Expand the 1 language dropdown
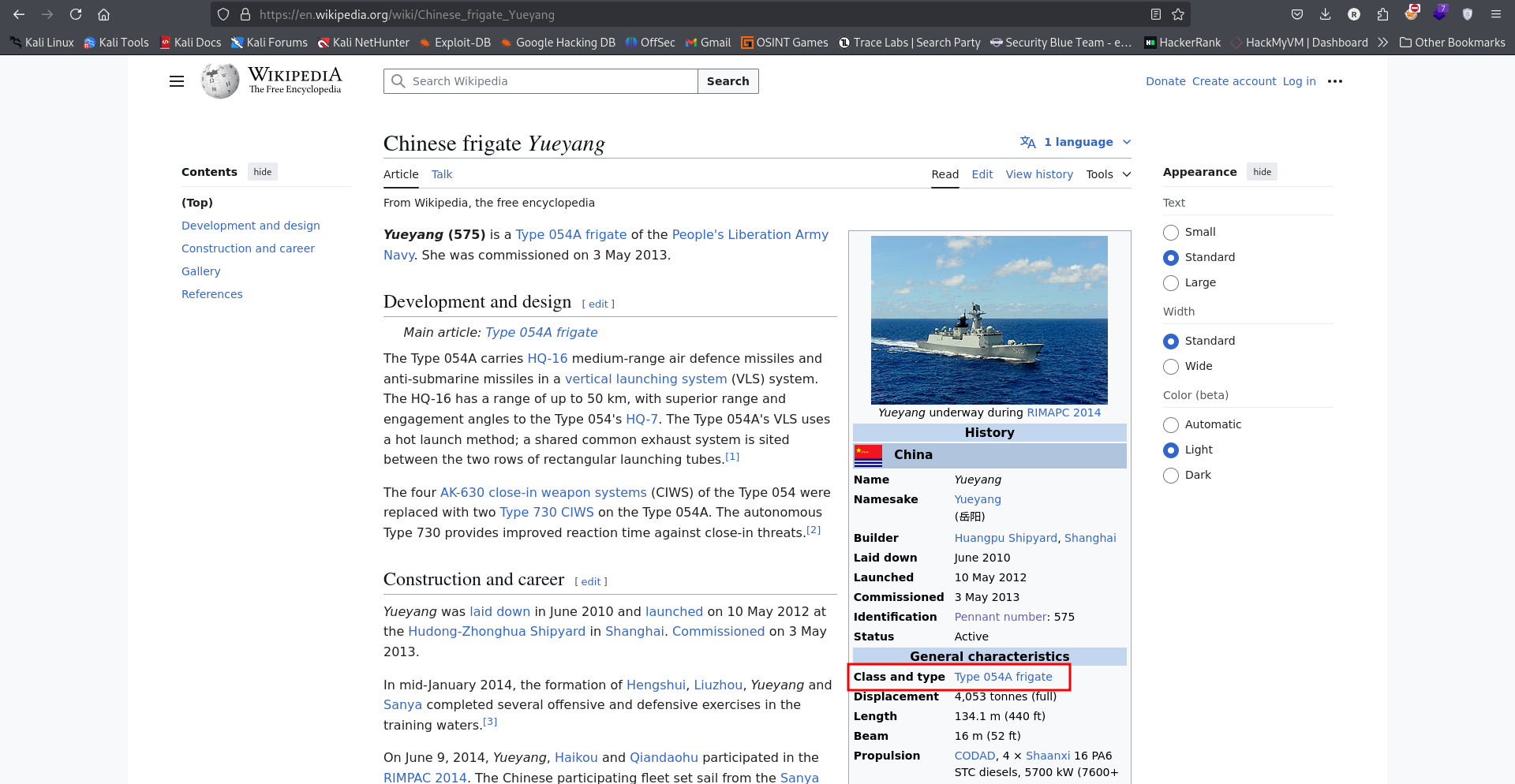The width and height of the screenshot is (1515, 784). coord(1076,142)
